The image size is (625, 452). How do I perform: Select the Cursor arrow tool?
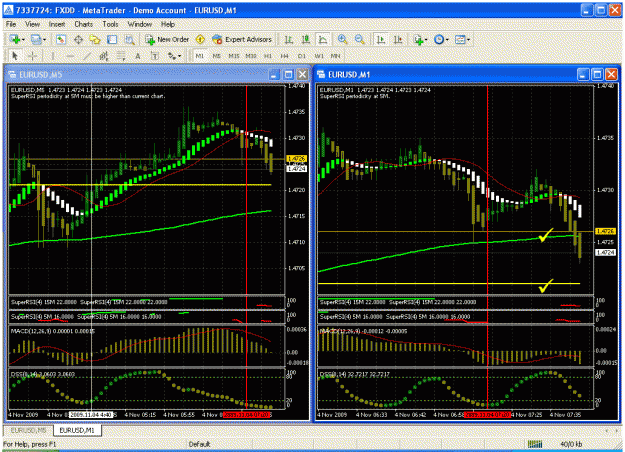(x=15, y=56)
